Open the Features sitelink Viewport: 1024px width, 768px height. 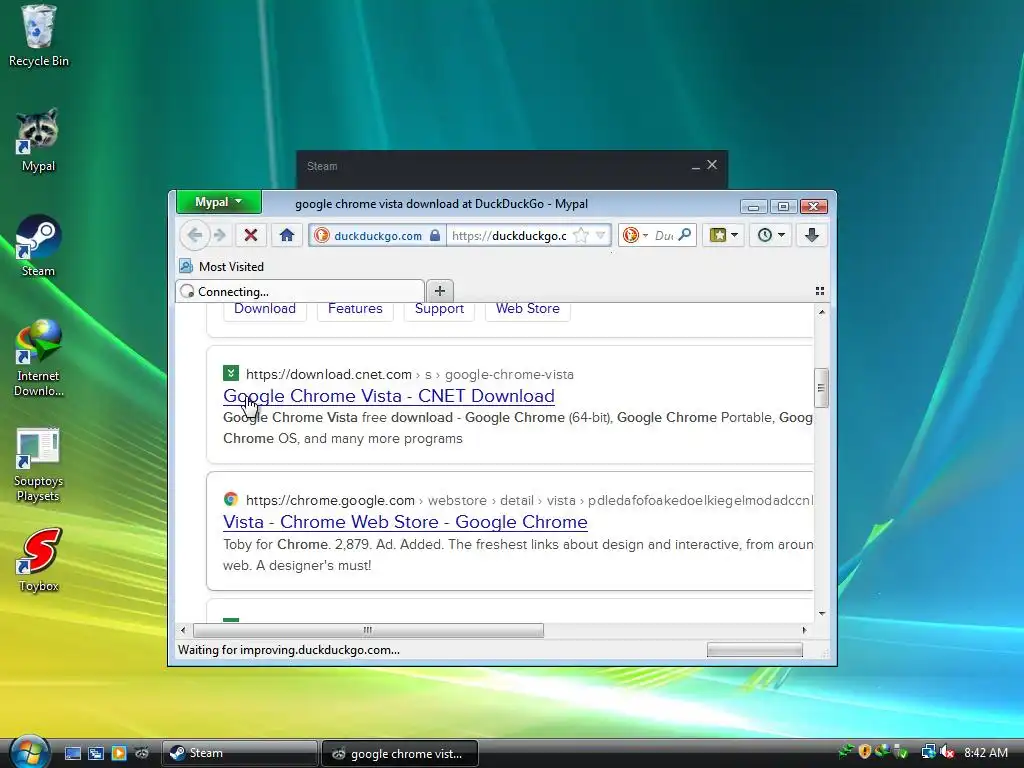[x=355, y=309]
